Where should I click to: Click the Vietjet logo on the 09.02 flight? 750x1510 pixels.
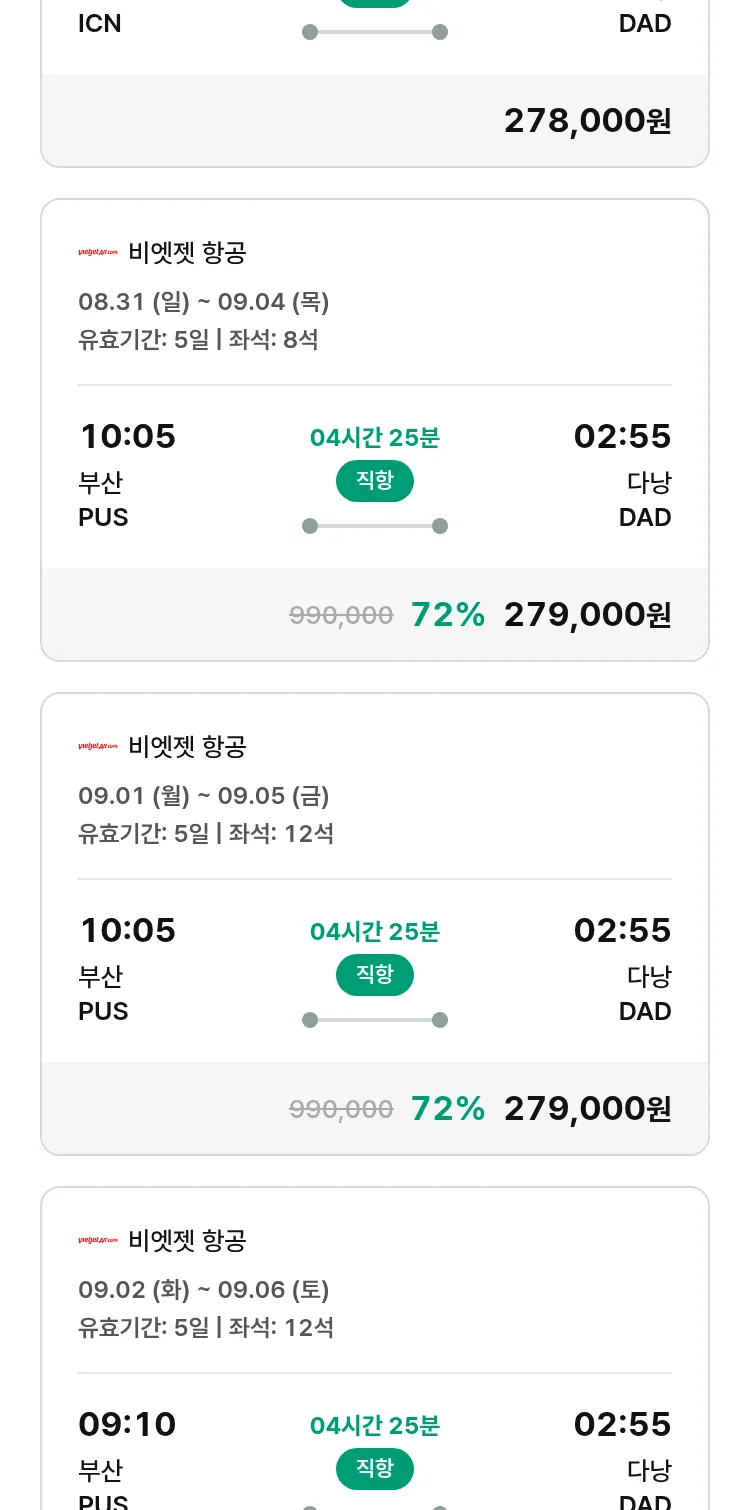pyautogui.click(x=98, y=1241)
